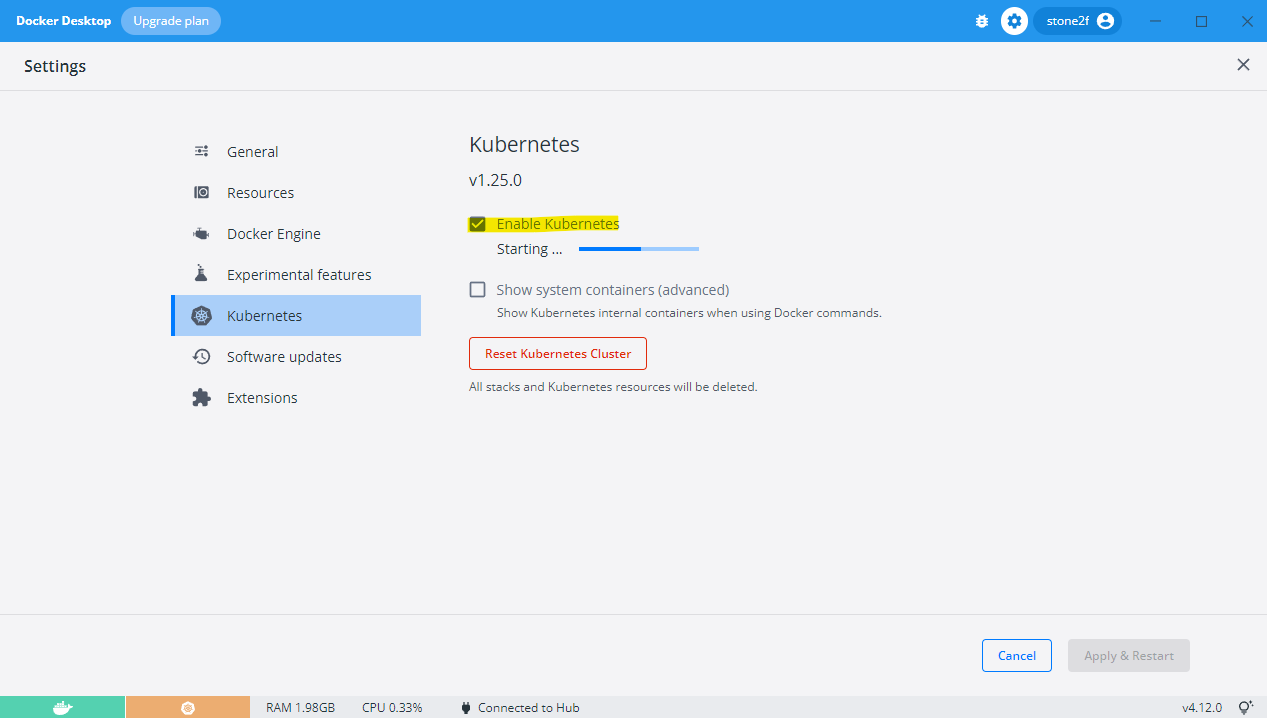Image resolution: width=1267 pixels, height=718 pixels.
Task: Click the General sliders icon
Action: [x=201, y=152]
